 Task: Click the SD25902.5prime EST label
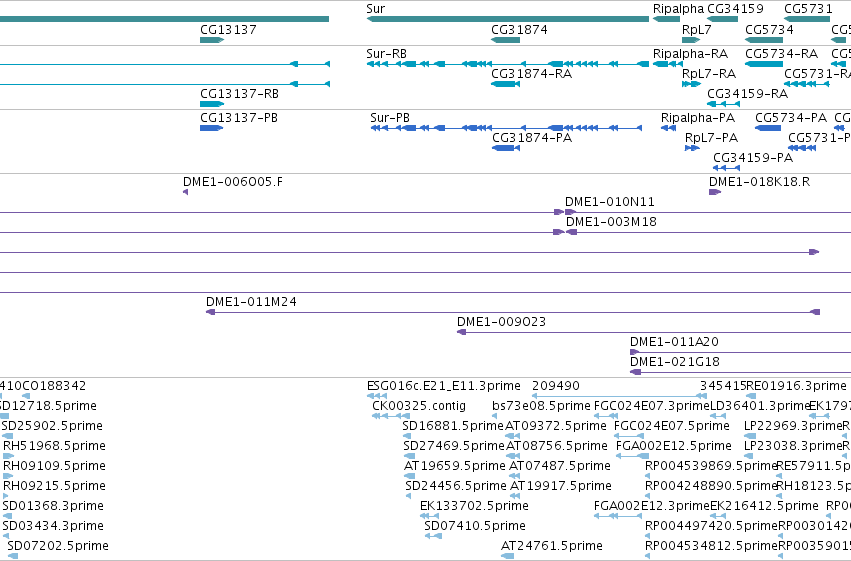pos(52,425)
